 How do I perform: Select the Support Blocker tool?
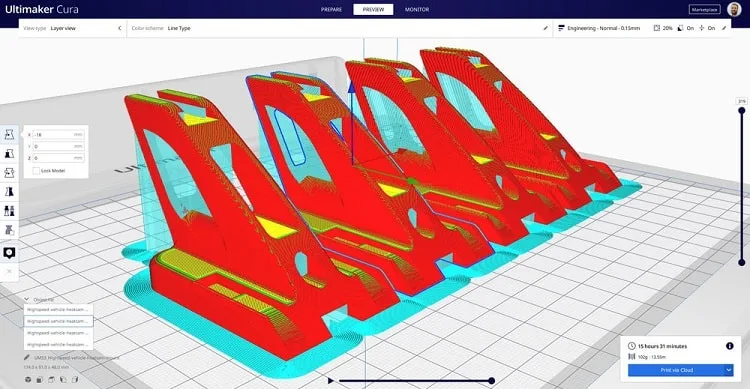tap(9, 230)
